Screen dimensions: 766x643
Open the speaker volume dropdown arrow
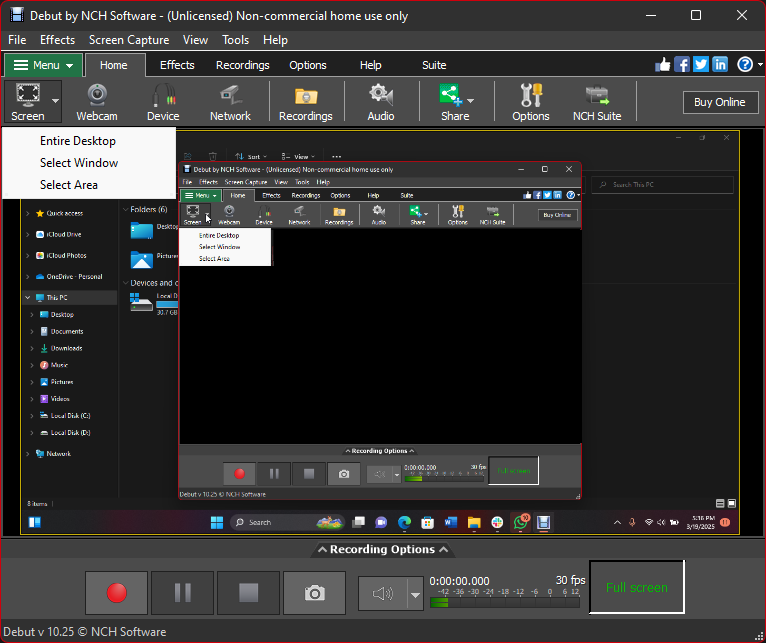click(415, 594)
